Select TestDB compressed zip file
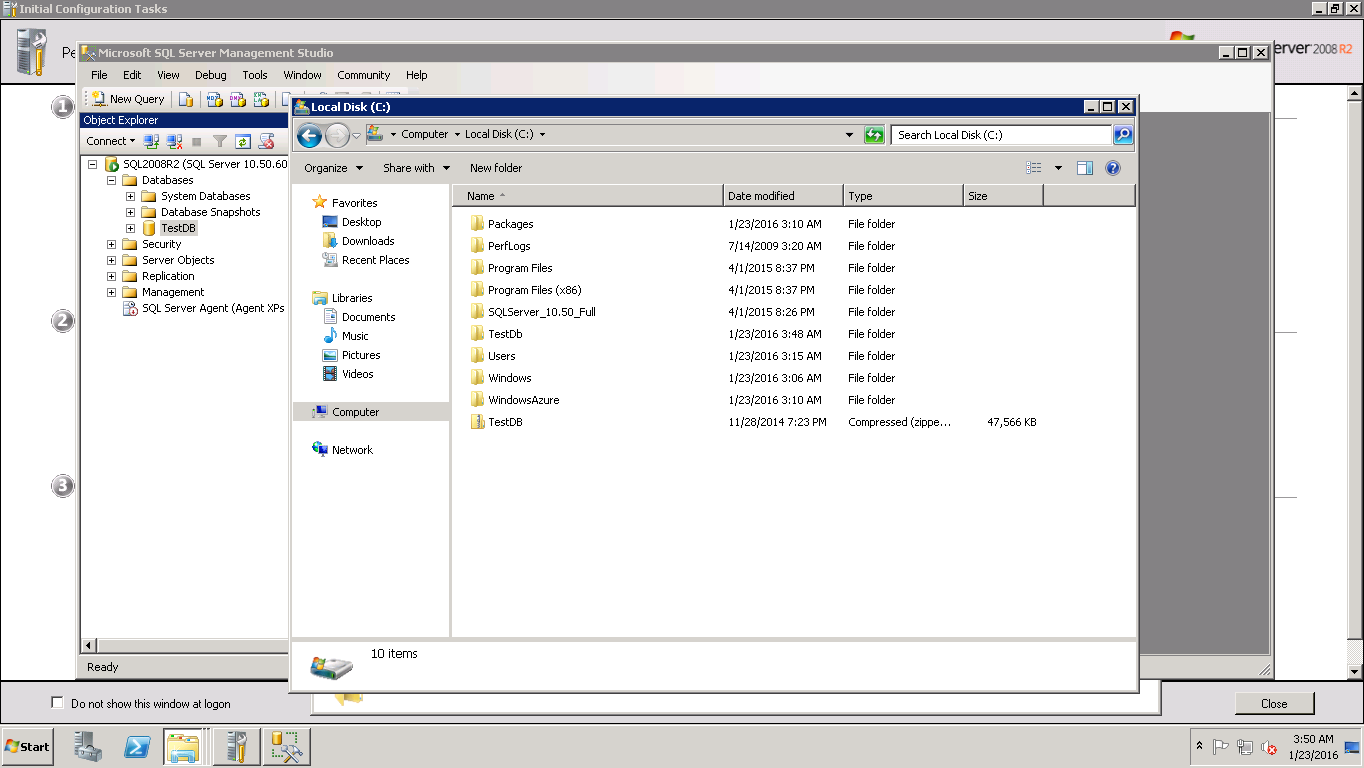Screen dimensions: 1364x768 pyautogui.click(x=497, y=422)
